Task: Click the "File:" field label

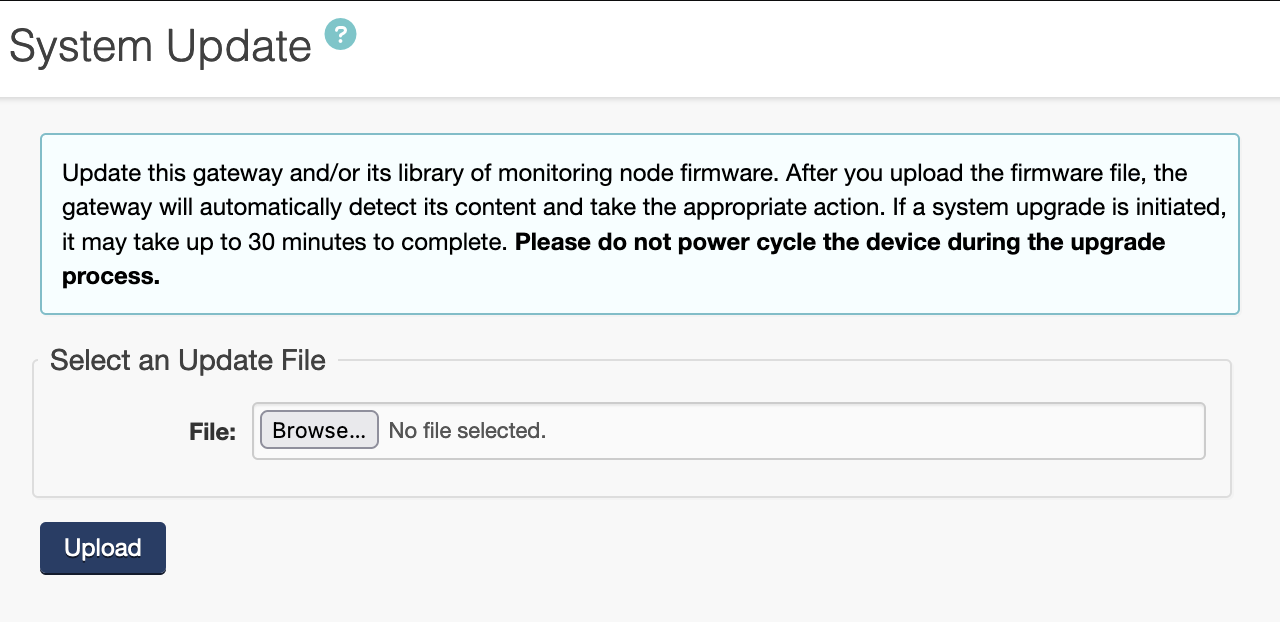Action: 212,432
